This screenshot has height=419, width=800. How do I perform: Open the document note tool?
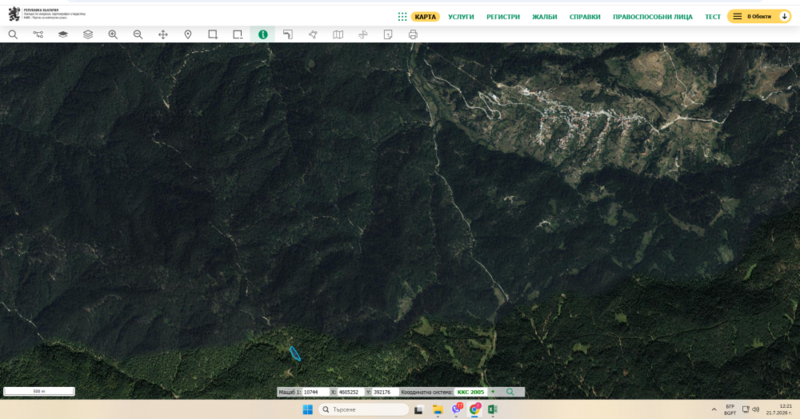[x=388, y=35]
